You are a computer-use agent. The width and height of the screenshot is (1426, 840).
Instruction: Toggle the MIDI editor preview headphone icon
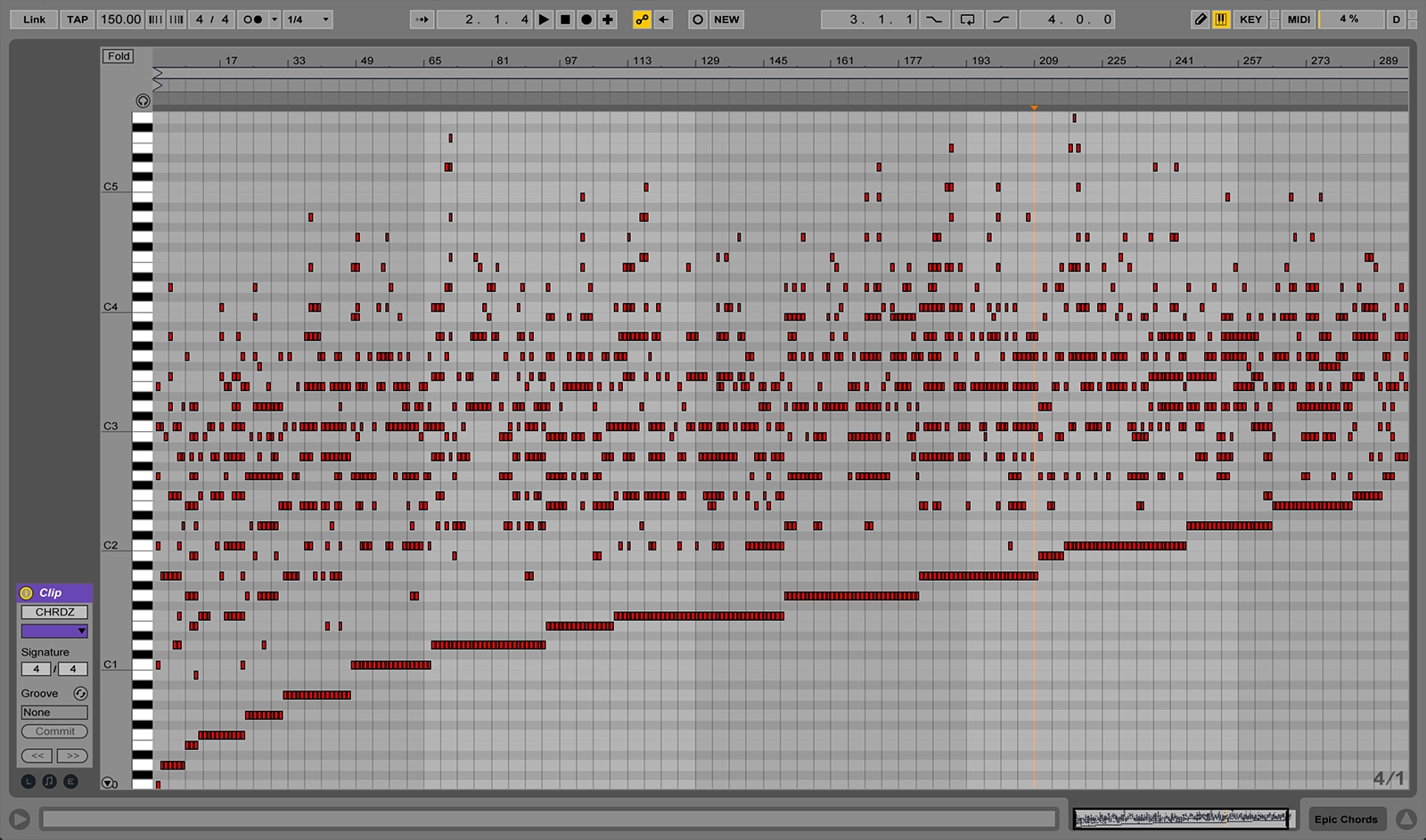click(x=143, y=101)
